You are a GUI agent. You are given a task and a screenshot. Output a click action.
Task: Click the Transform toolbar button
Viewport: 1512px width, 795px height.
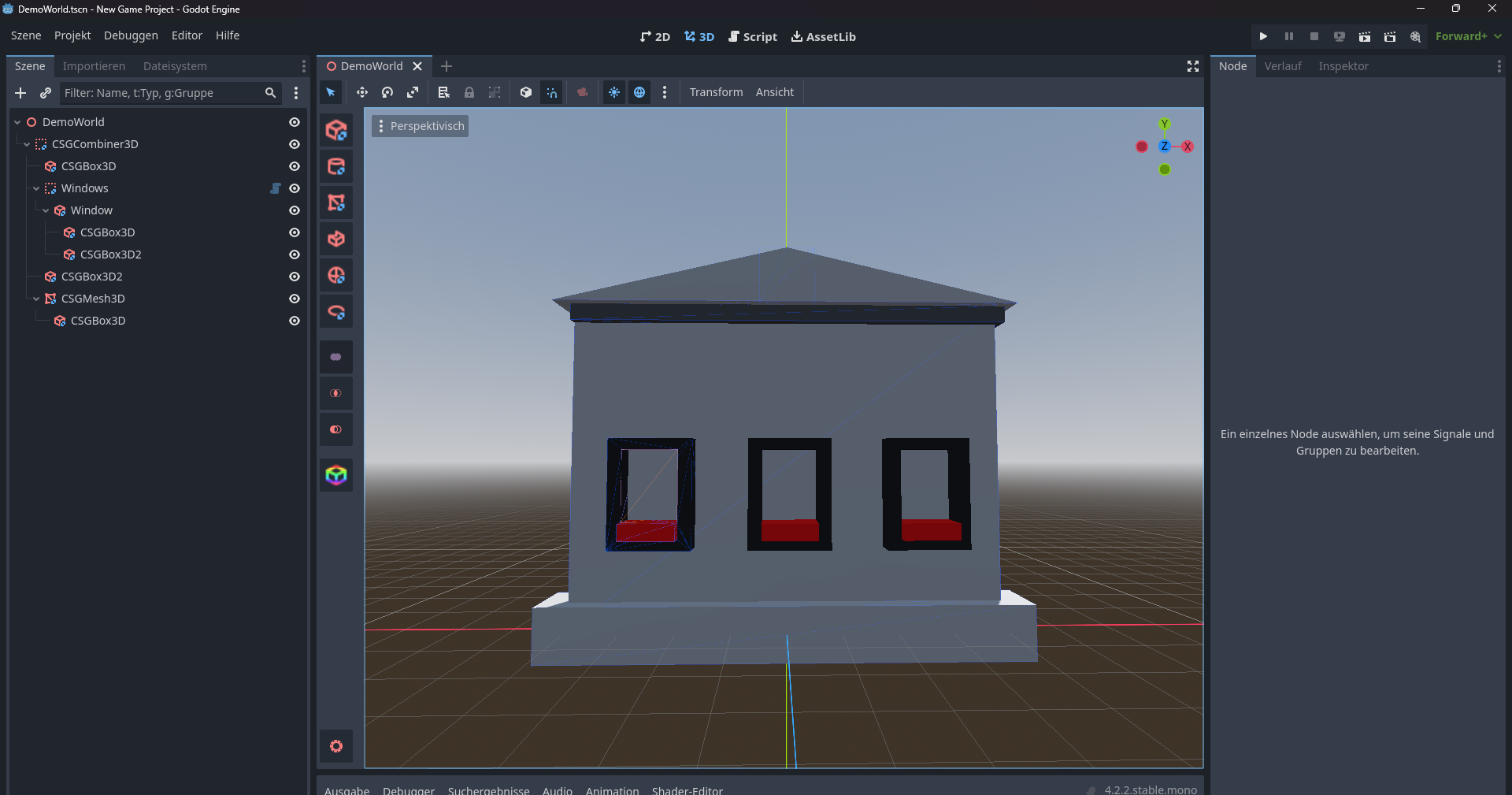tap(716, 92)
